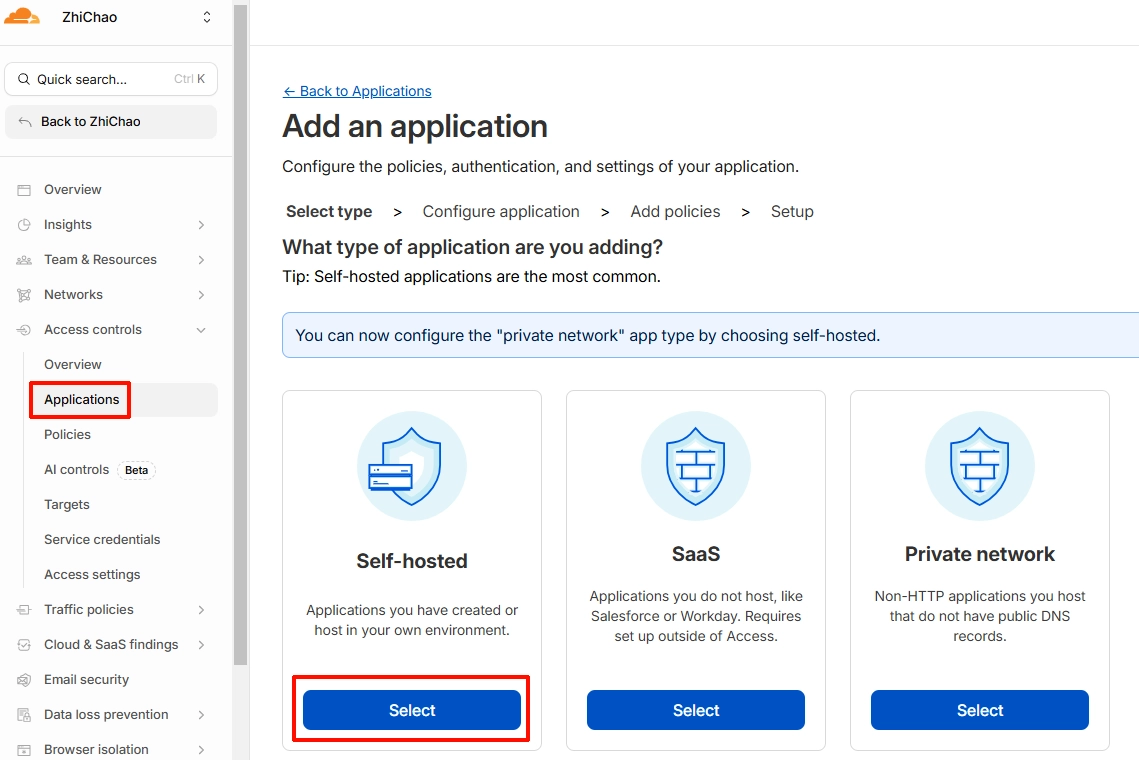Screen dimensions: 1139x760
Task: Expand the Data loss prevention section
Action: (201, 715)
